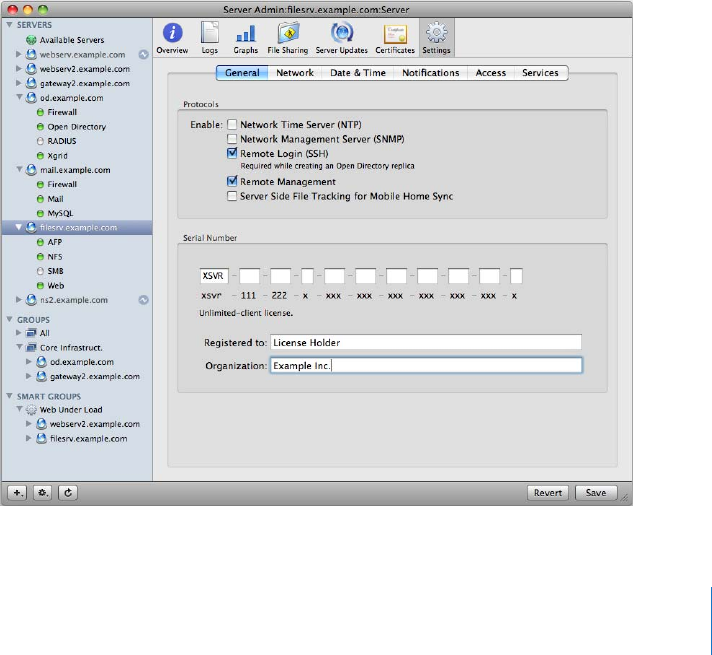Image resolution: width=712 pixels, height=655 pixels.
Task: Expand the All group
Action: [x=19, y=332]
